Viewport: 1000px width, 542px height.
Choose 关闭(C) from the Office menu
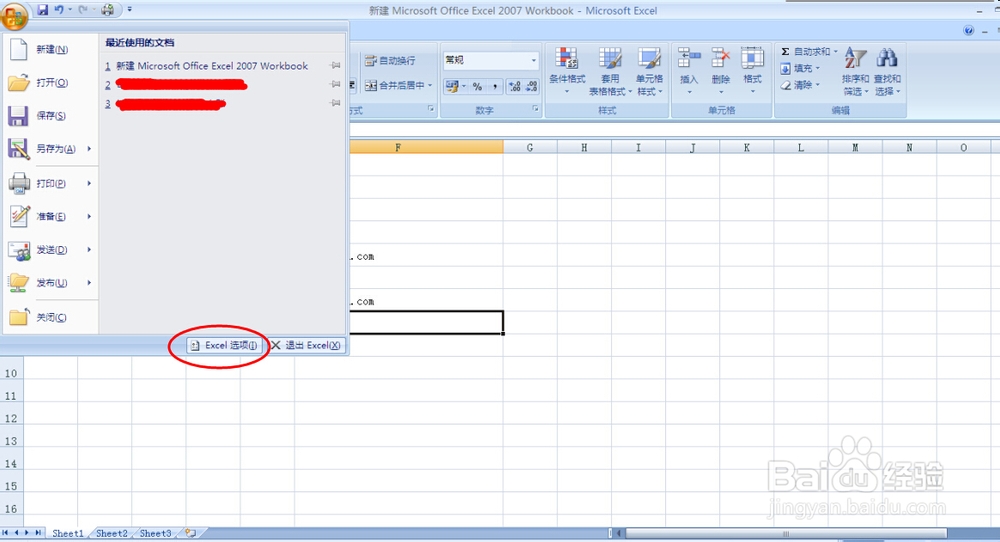(50, 317)
